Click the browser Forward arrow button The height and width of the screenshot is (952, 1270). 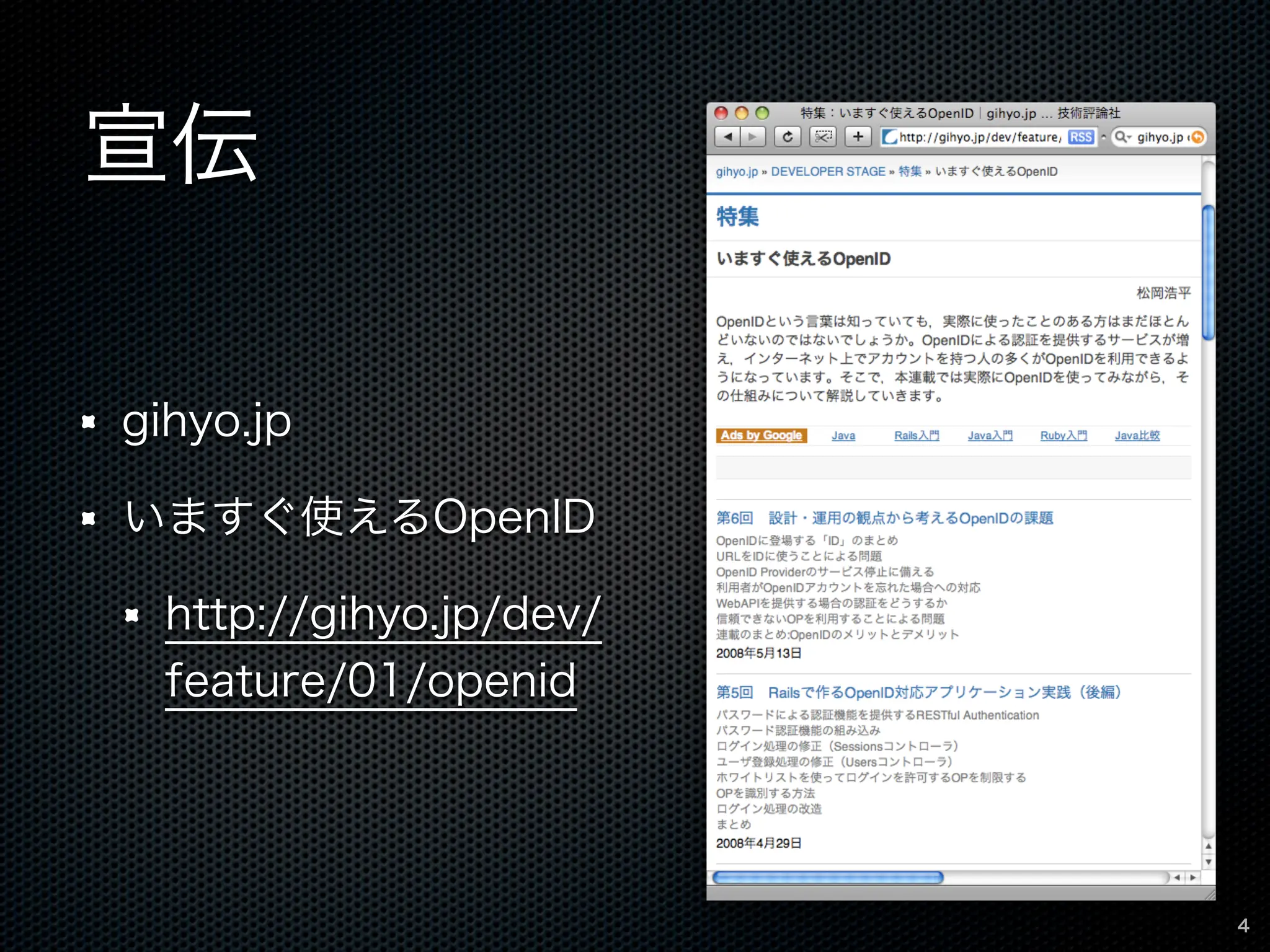pyautogui.click(x=753, y=137)
